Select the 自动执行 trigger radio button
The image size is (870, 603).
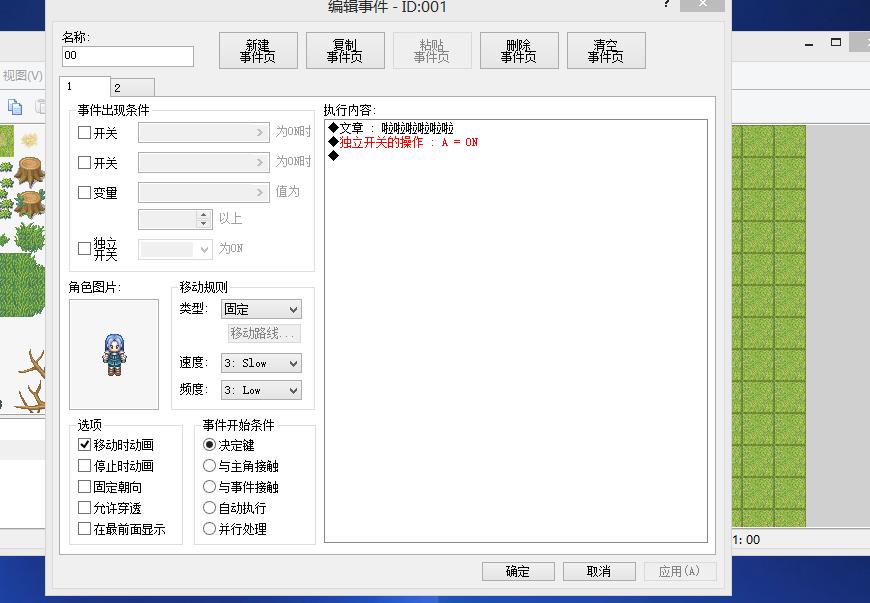point(209,508)
